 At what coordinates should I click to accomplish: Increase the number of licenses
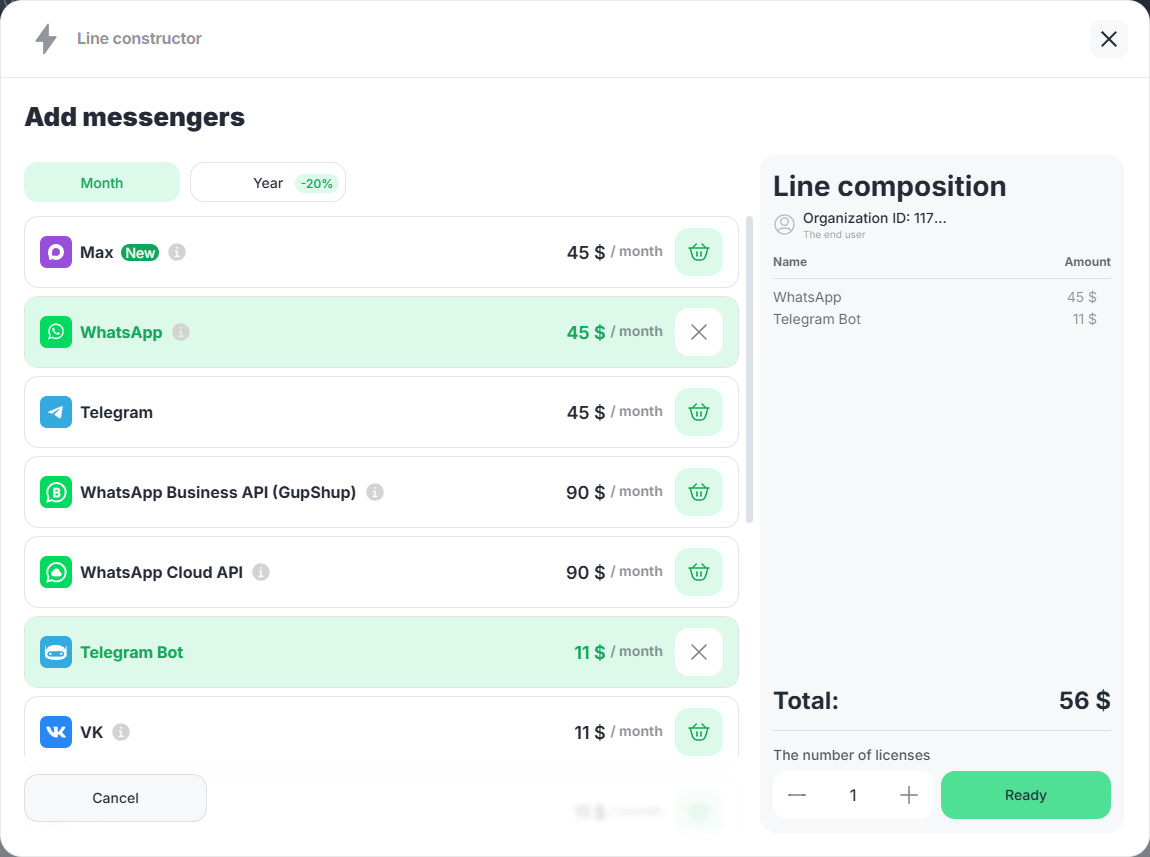pos(909,795)
